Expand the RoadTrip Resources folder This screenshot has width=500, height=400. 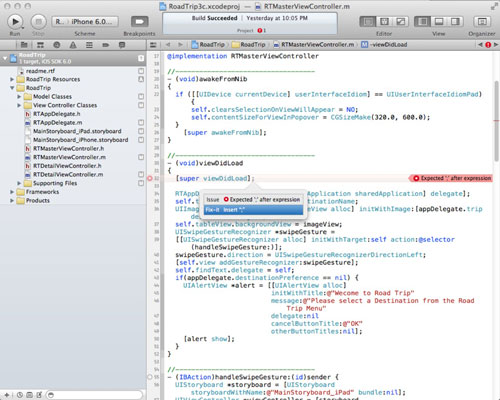(x=12, y=79)
